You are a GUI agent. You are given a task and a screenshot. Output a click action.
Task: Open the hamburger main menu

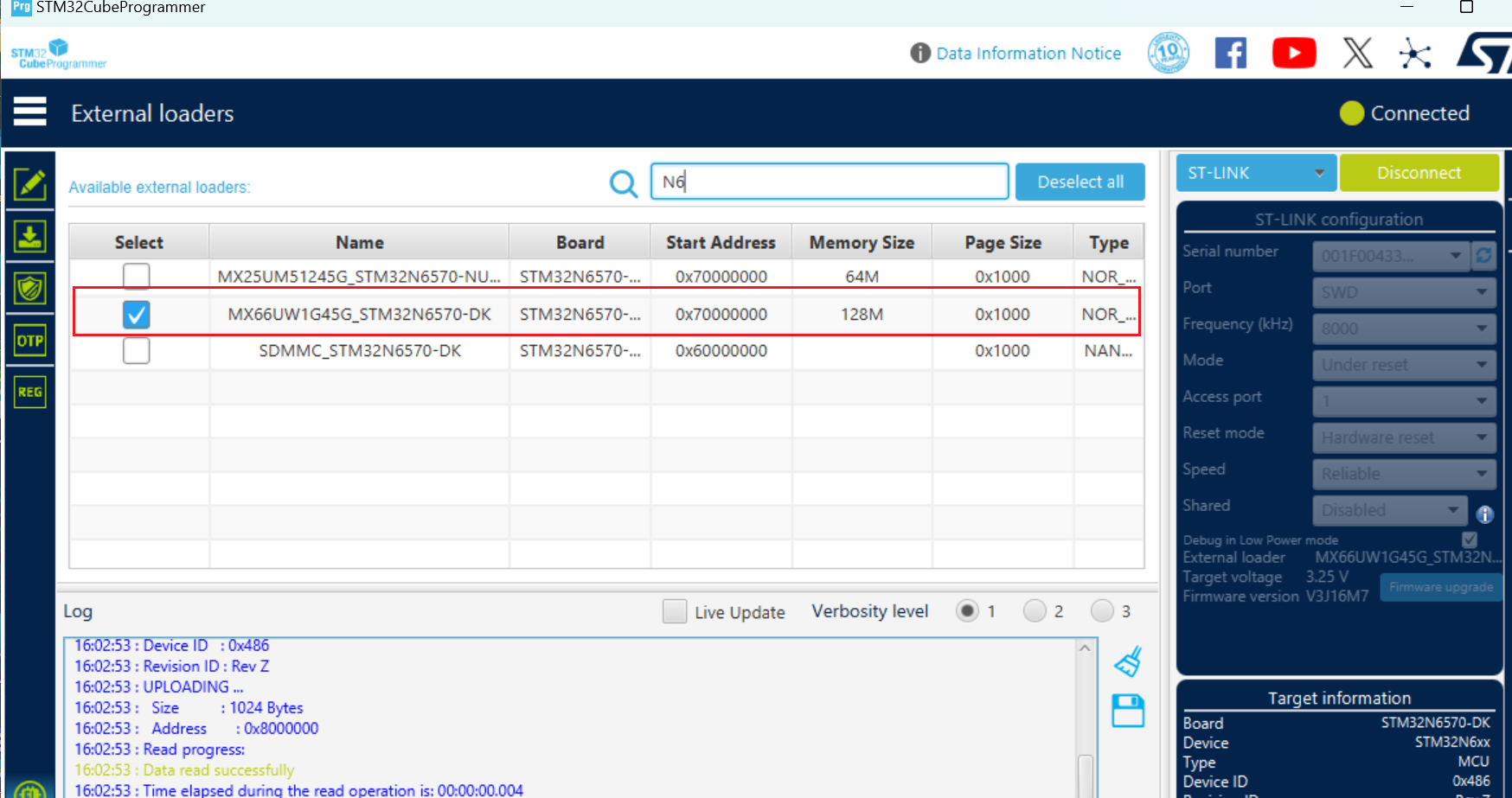click(30, 112)
